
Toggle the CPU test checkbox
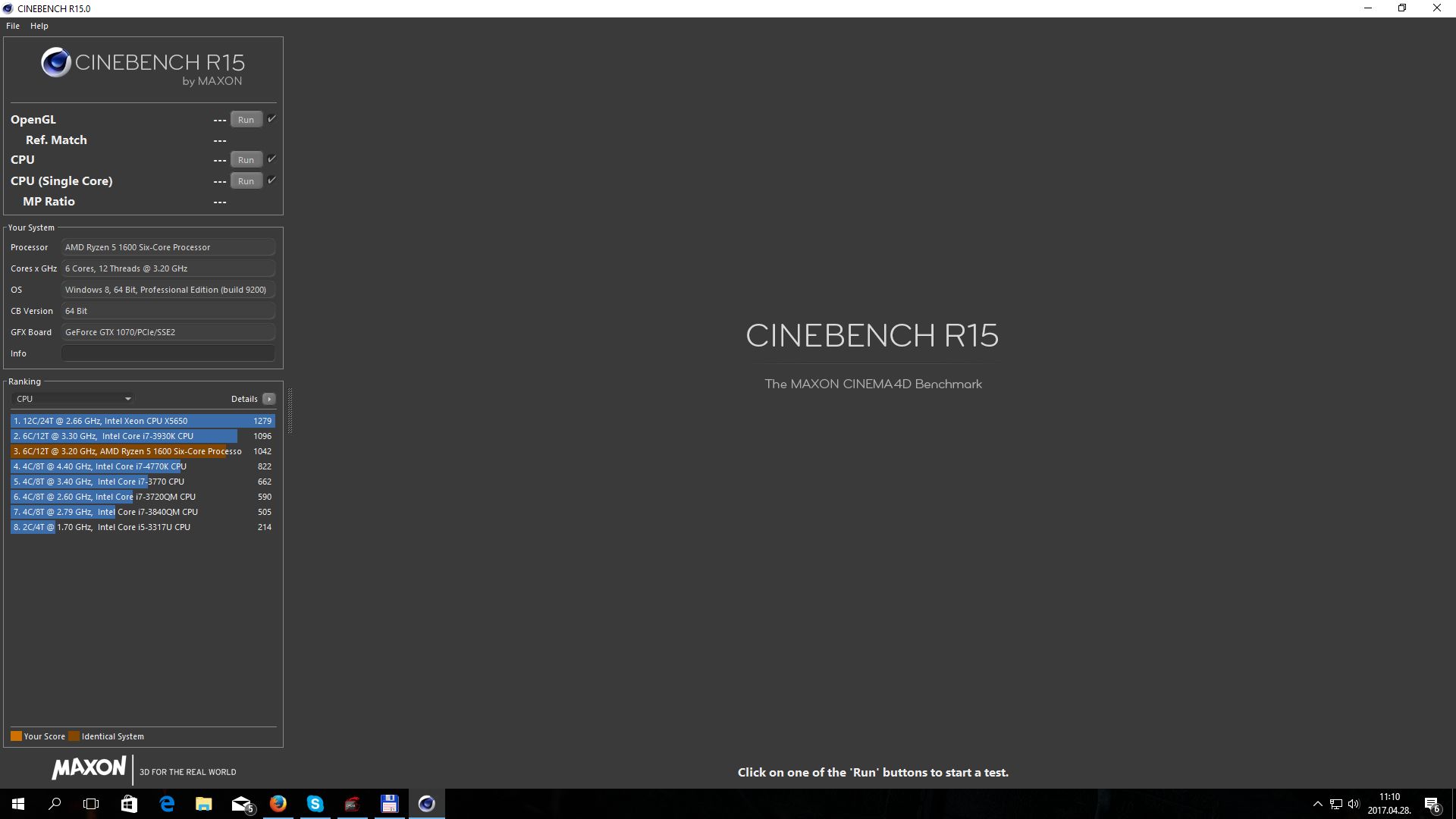pos(271,159)
